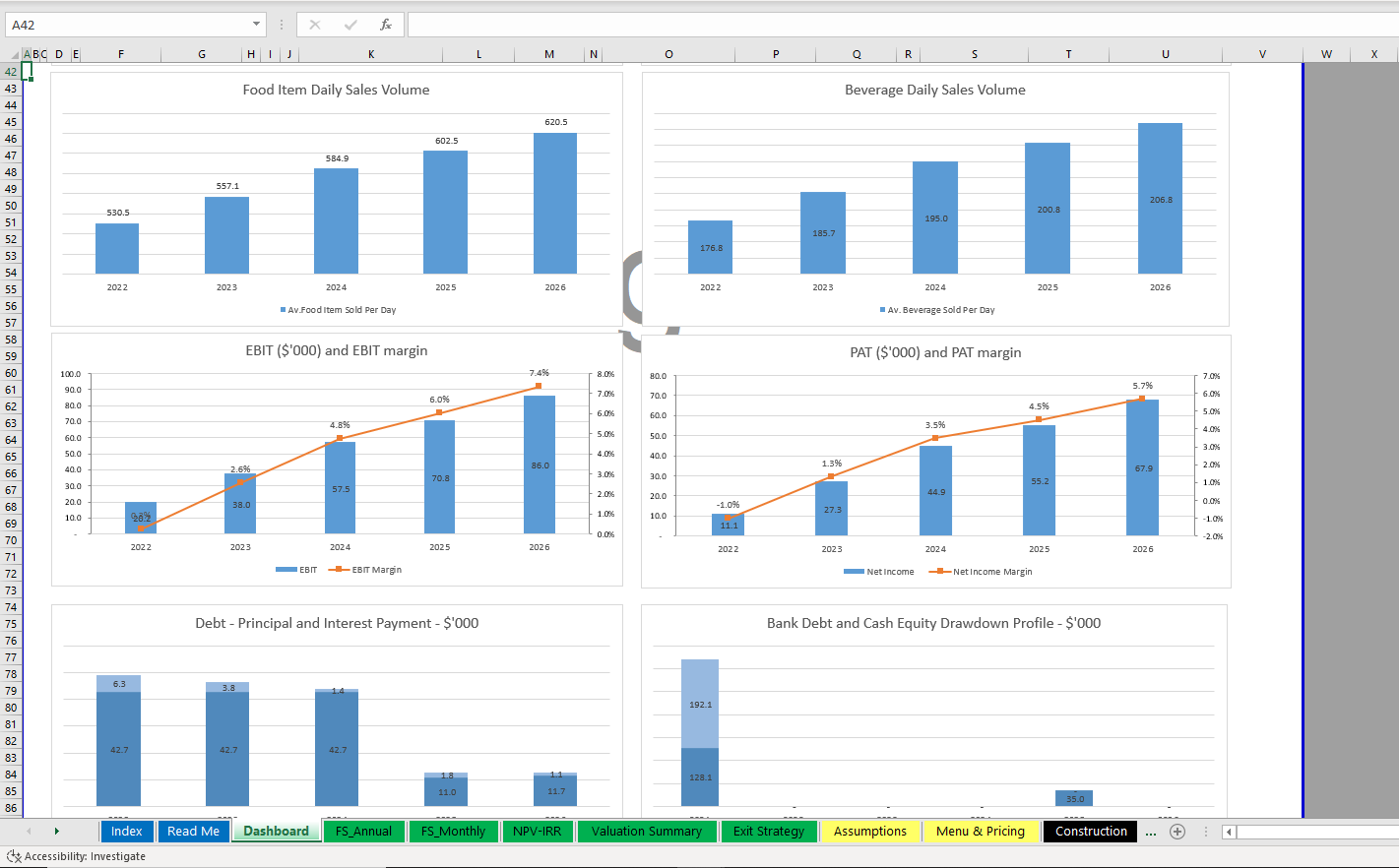The image size is (1399, 868).
Task: Click the ellipsis to reveal hidden sheet tabs
Action: click(1150, 832)
